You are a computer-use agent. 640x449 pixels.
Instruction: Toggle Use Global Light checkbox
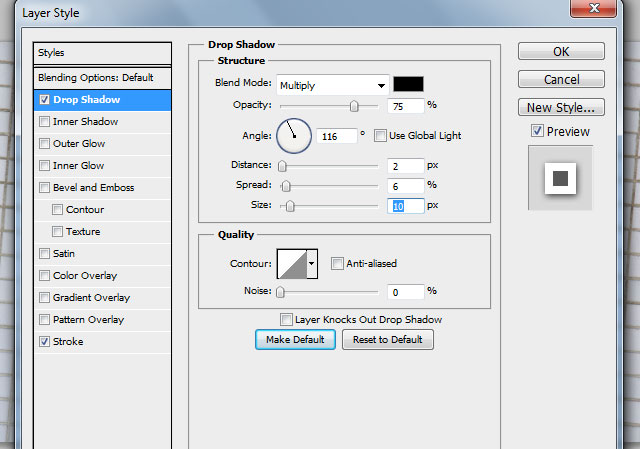click(x=380, y=136)
